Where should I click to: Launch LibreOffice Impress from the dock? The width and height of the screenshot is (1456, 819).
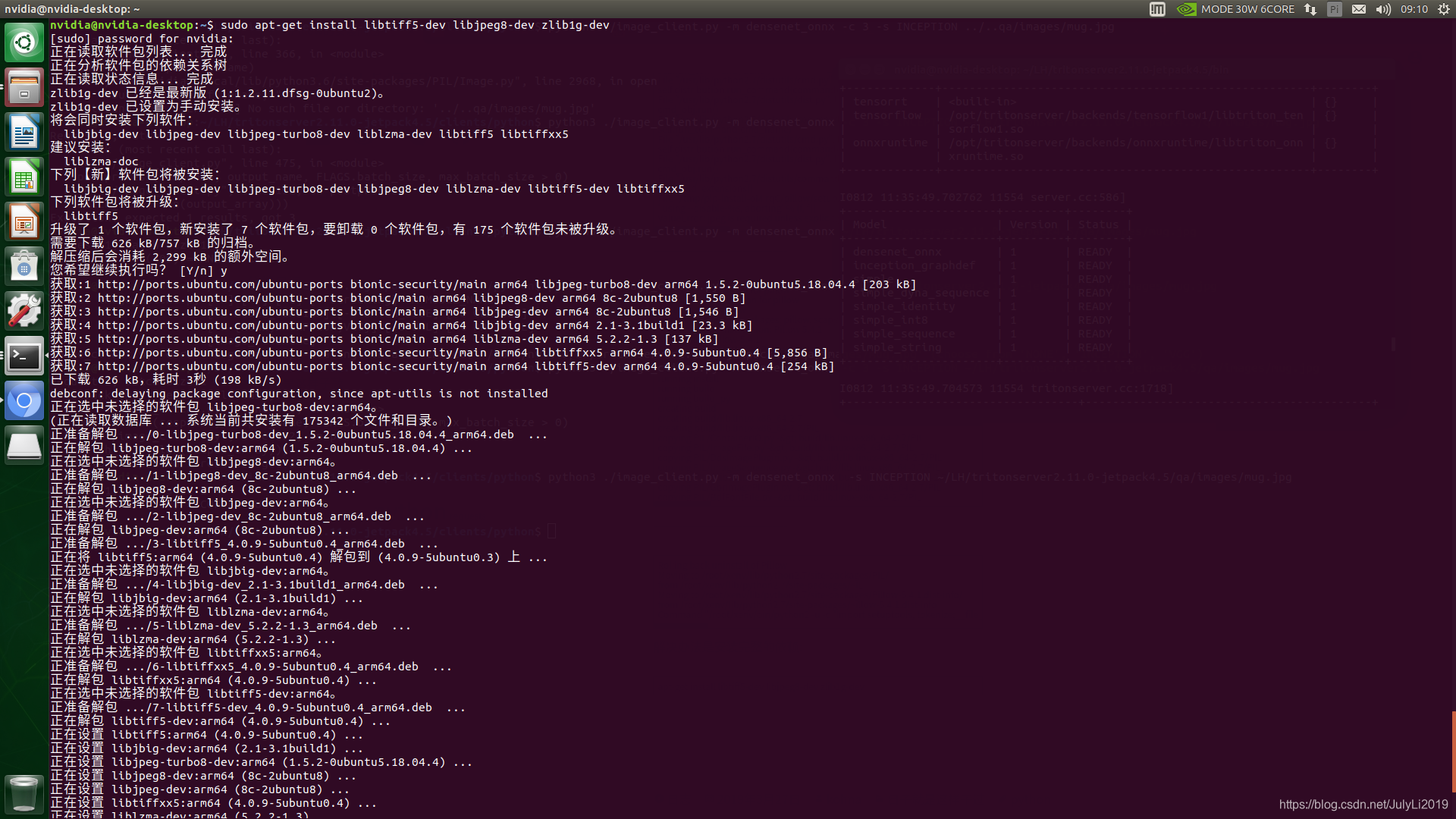point(24,221)
